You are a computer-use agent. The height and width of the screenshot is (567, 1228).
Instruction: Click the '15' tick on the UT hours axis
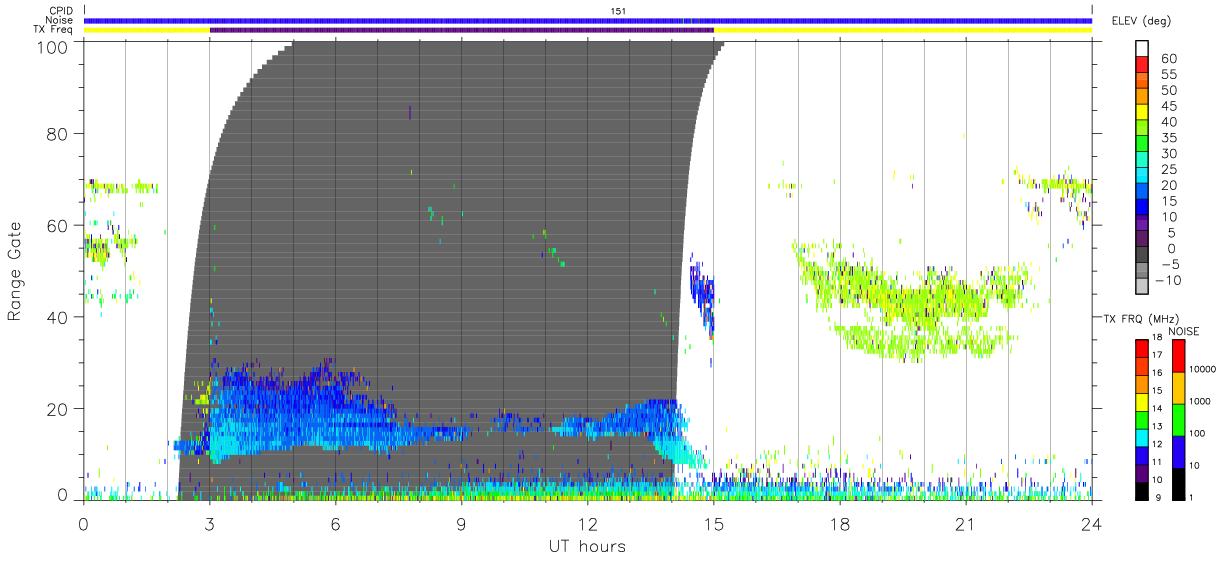click(714, 522)
